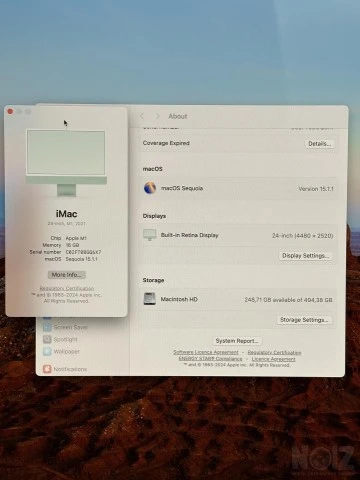Click the Macintosh HD label
360x480 pixels.
[x=179, y=299]
